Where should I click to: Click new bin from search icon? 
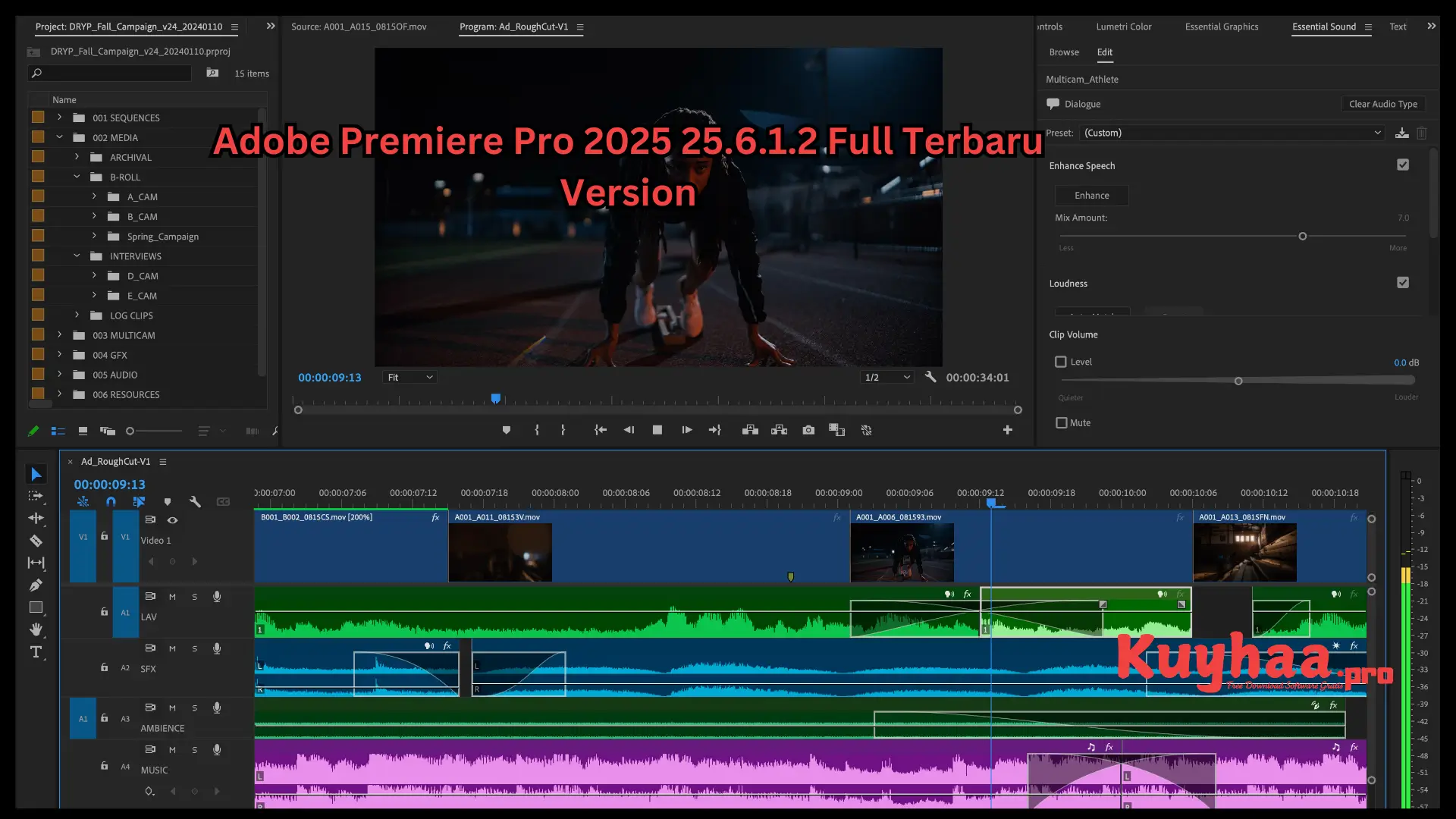click(212, 73)
